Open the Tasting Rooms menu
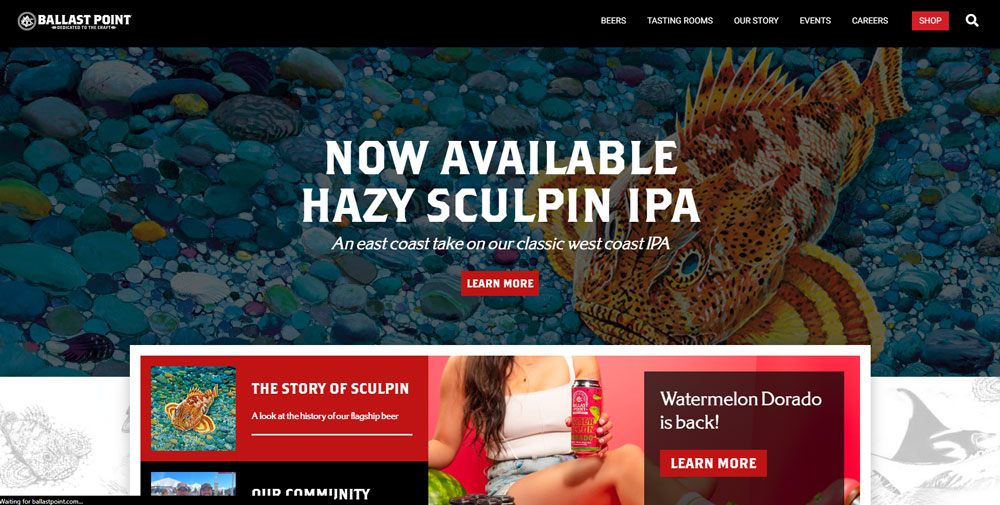Screen dimensions: 1000x505 (680, 20)
